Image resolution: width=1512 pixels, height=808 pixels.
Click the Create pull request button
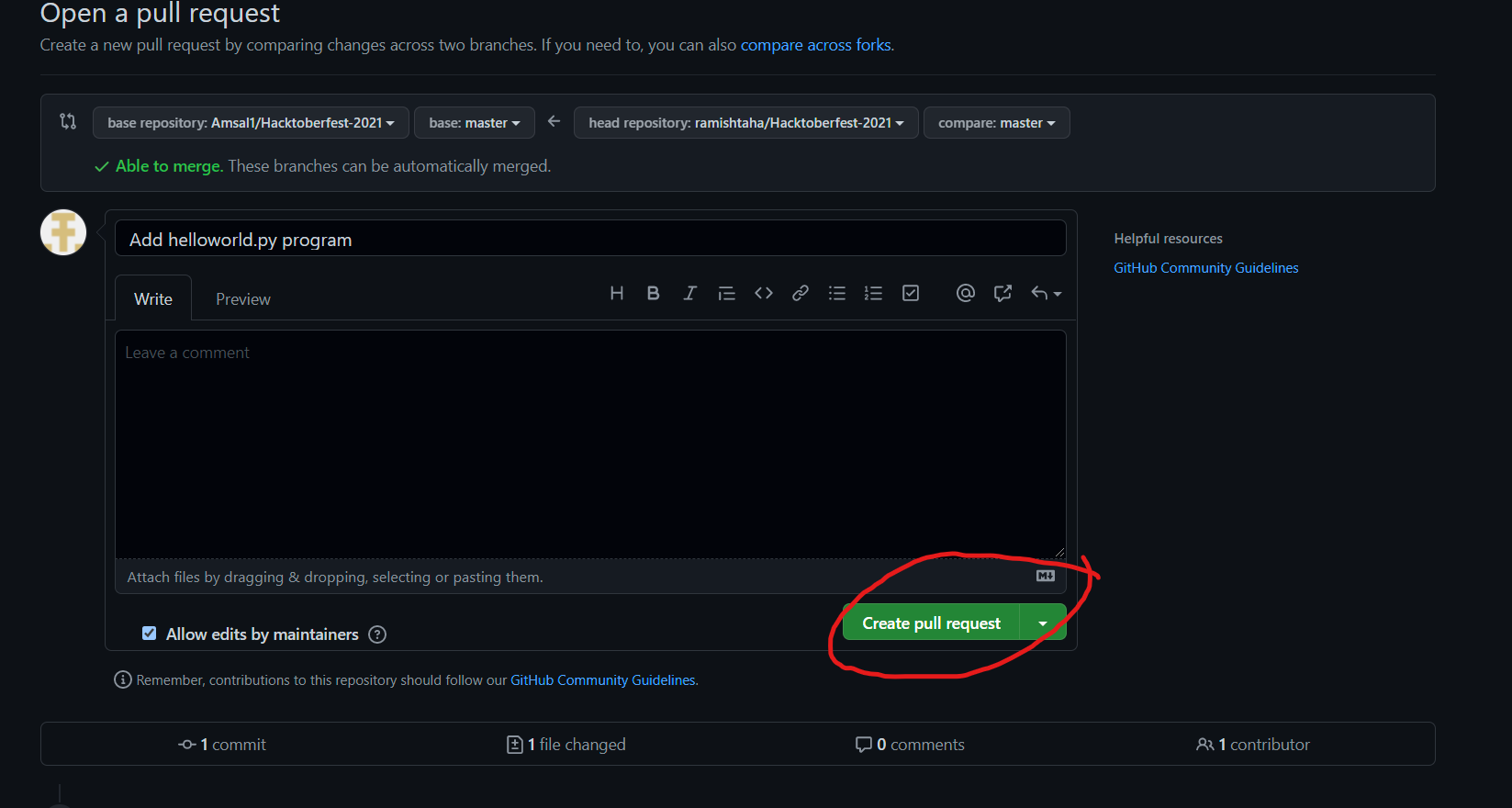click(x=931, y=623)
